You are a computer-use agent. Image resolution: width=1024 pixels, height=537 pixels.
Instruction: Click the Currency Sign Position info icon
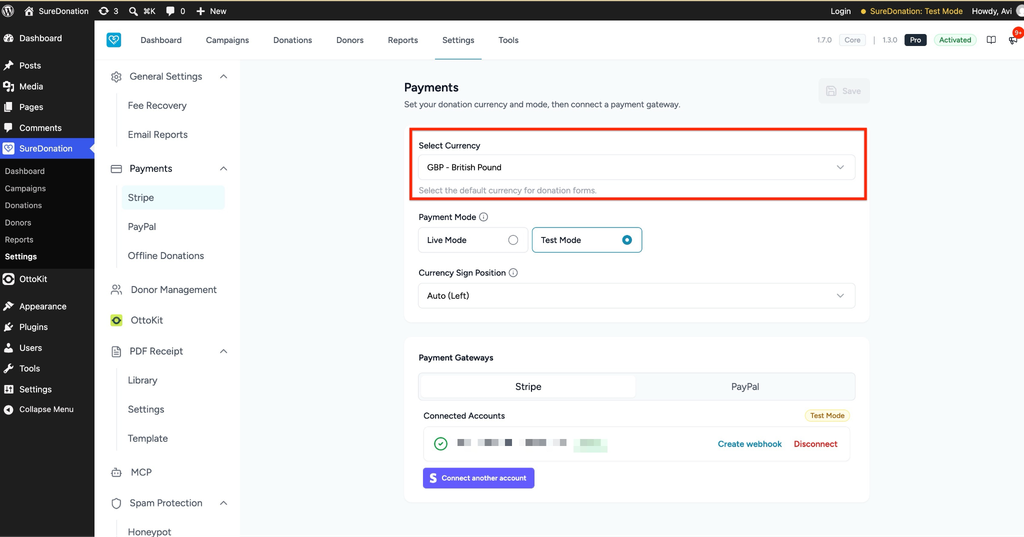513,273
